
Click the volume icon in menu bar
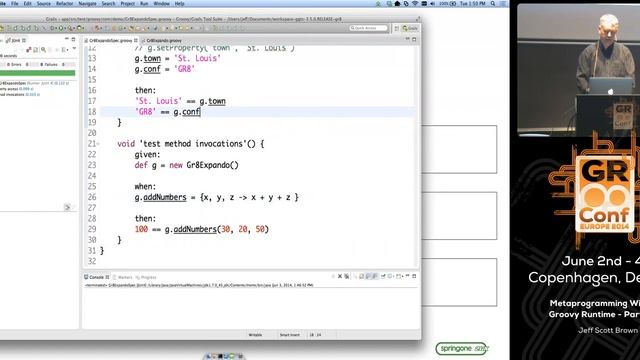tap(432, 3)
